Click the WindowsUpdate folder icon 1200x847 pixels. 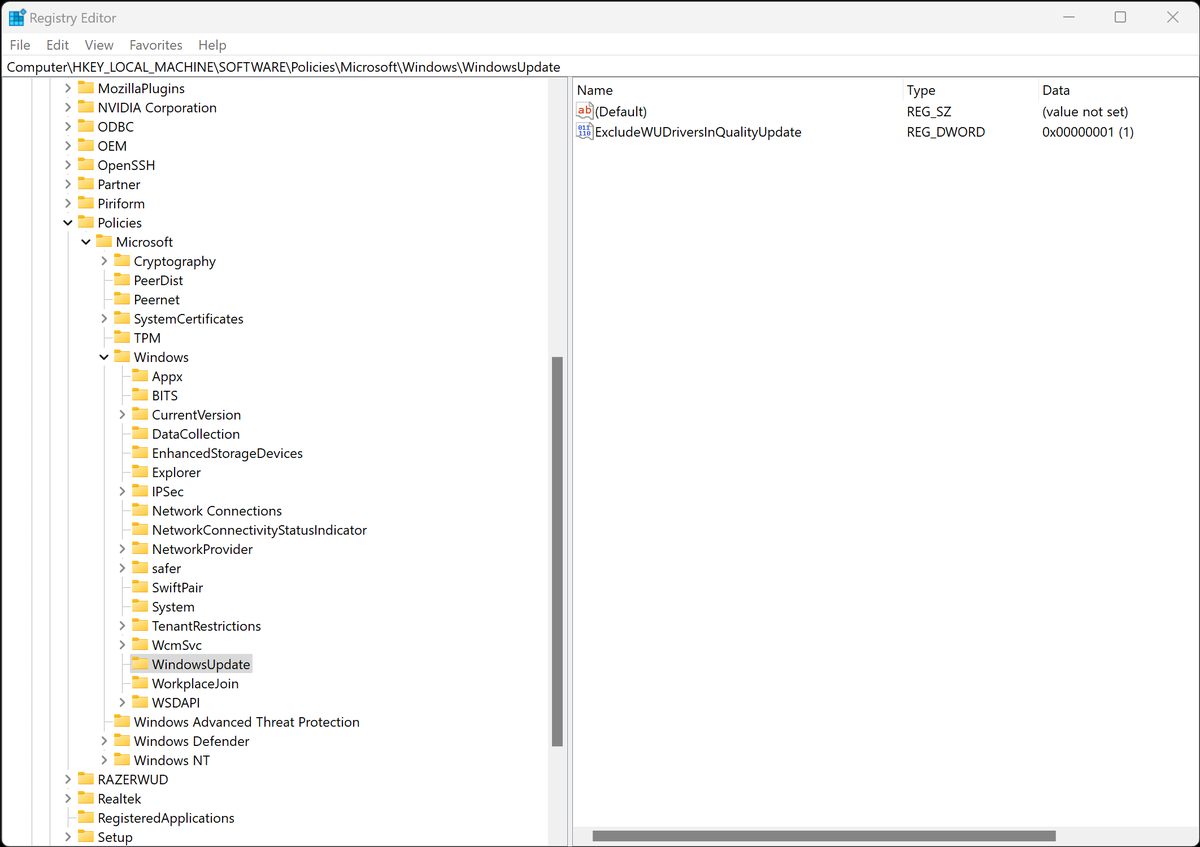pyautogui.click(x=140, y=664)
